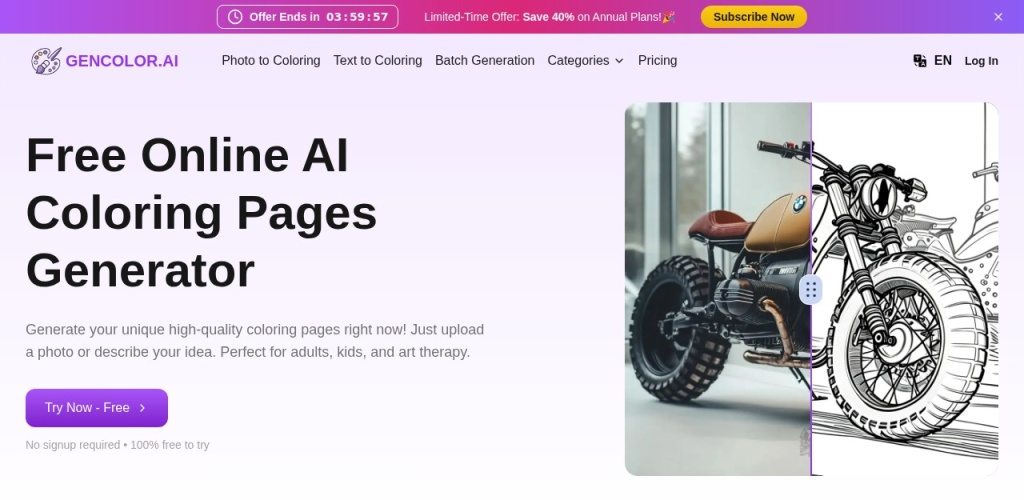
Task: Go to Text to Coloring
Action: 377,61
